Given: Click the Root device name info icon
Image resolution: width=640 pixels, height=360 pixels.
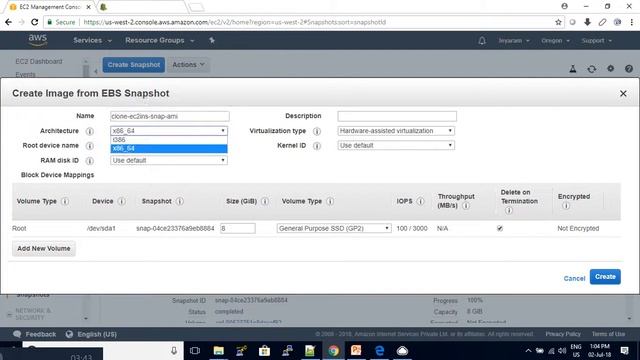Looking at the screenshot, I should (89, 146).
